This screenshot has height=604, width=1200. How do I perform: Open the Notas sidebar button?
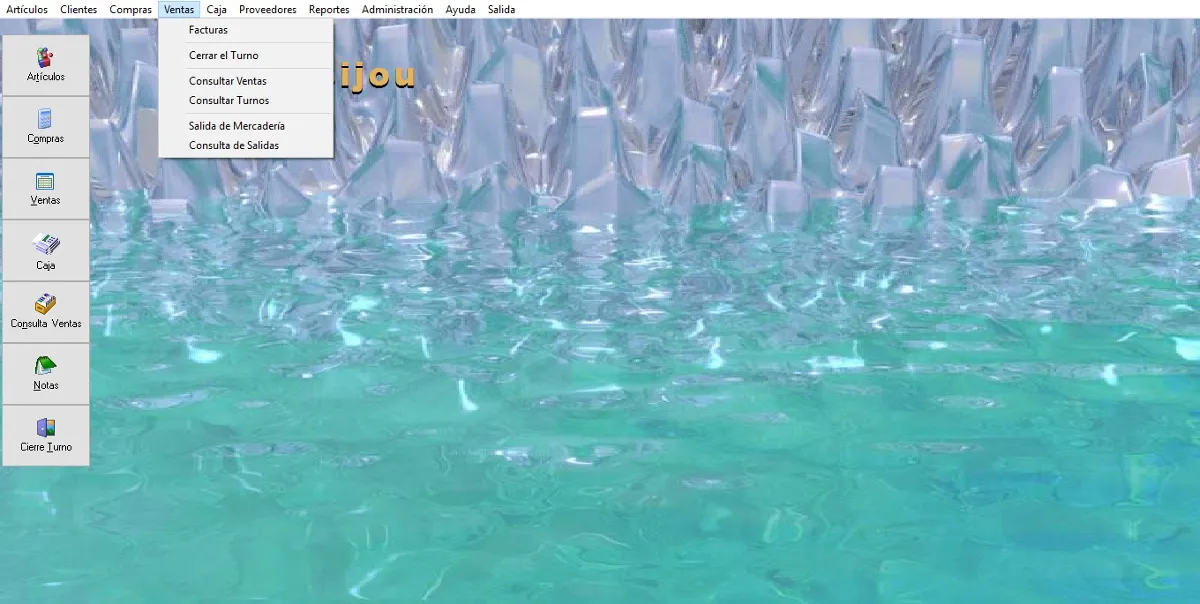click(46, 374)
